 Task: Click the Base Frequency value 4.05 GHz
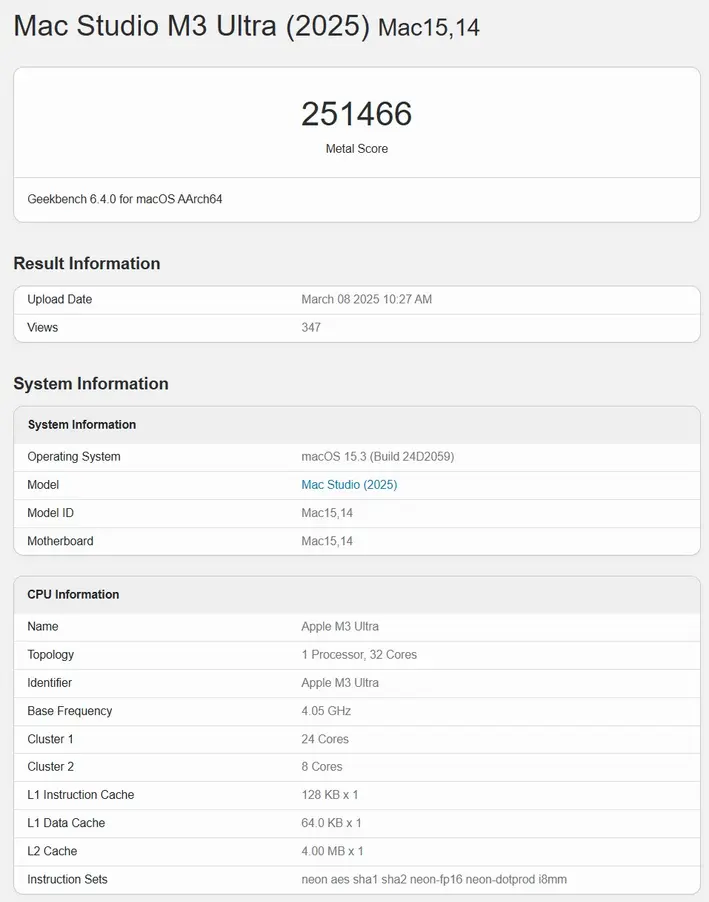[326, 711]
